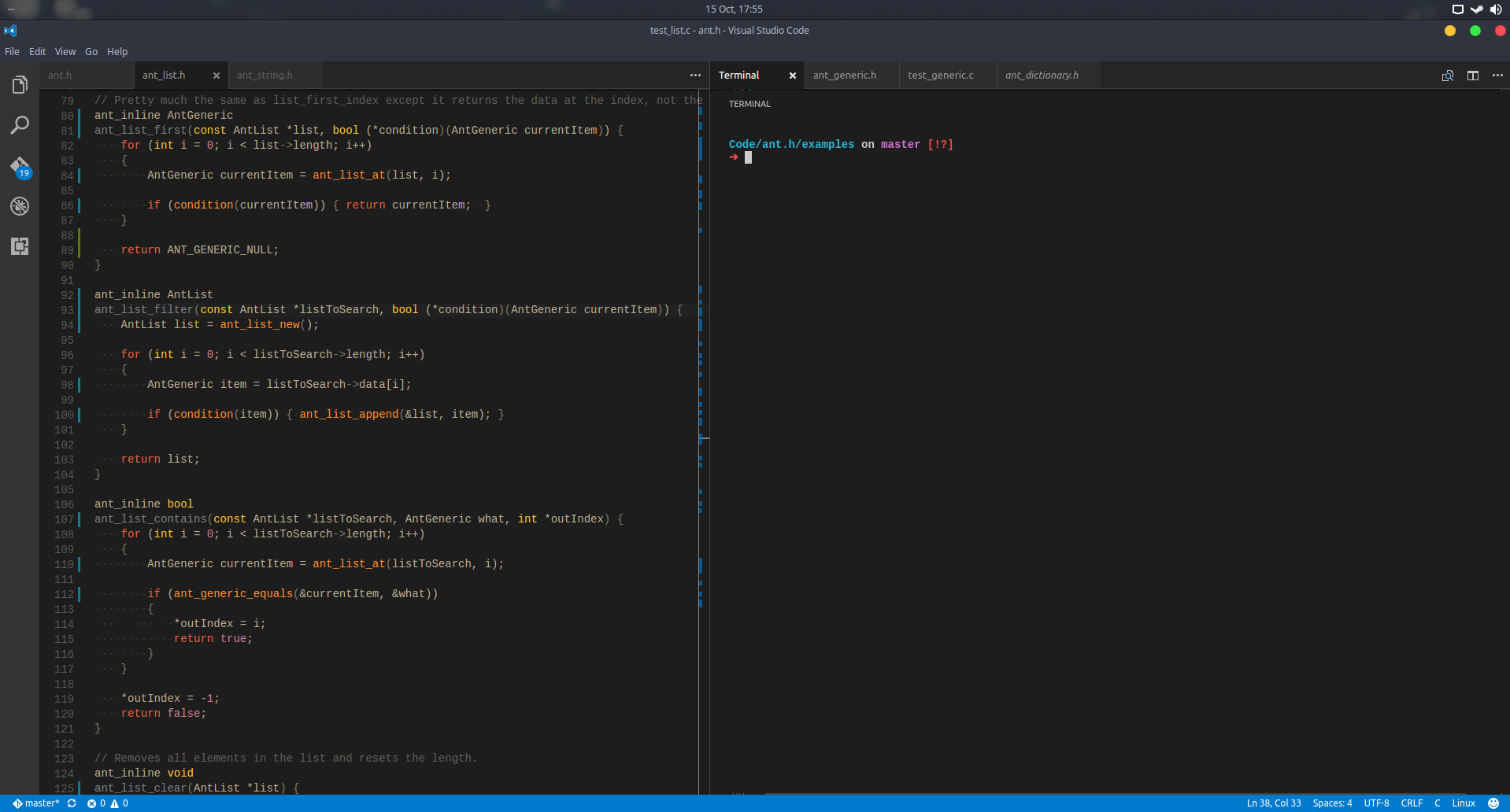Split the right editor group
The image size is (1510, 812).
(x=1473, y=76)
